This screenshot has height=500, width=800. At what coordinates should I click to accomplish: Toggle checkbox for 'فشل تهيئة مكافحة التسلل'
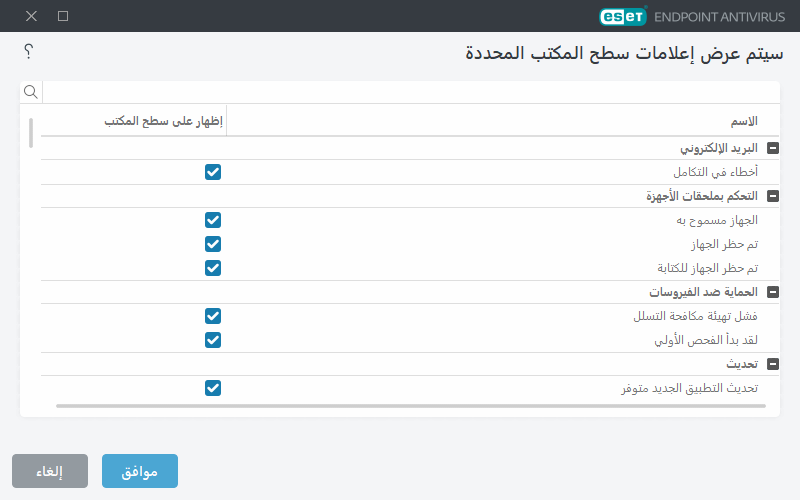(213, 316)
